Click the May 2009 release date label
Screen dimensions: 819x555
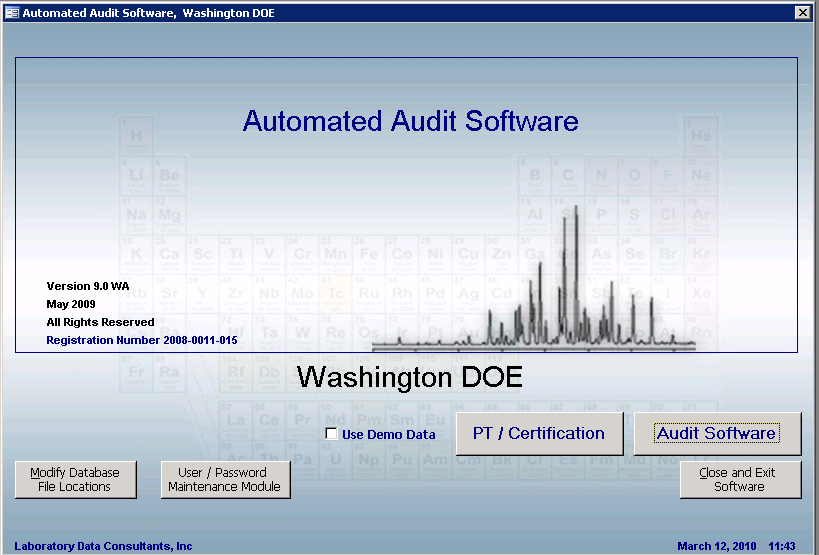click(x=71, y=304)
